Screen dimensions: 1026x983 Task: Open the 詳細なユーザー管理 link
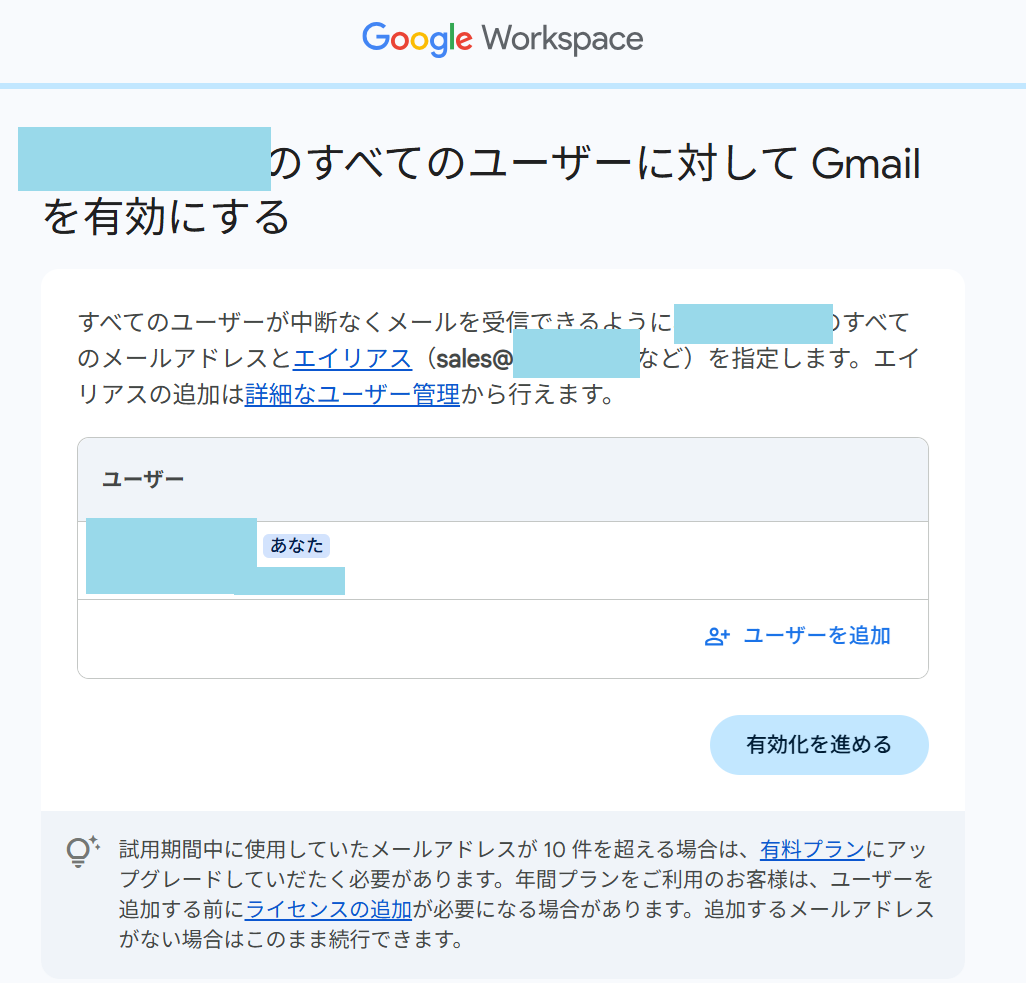click(x=352, y=395)
